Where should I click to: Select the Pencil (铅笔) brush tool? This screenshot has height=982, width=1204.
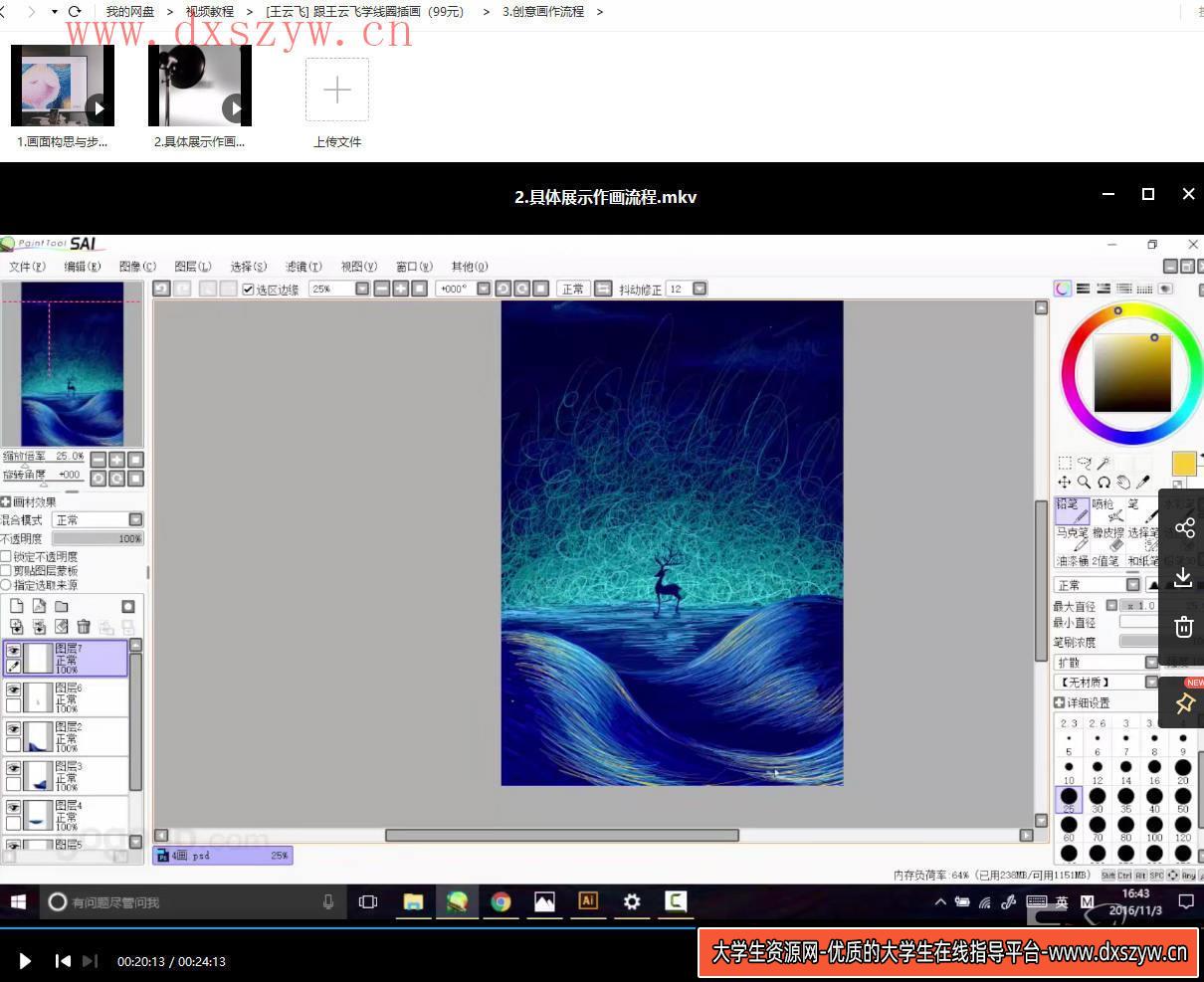pyautogui.click(x=1072, y=510)
